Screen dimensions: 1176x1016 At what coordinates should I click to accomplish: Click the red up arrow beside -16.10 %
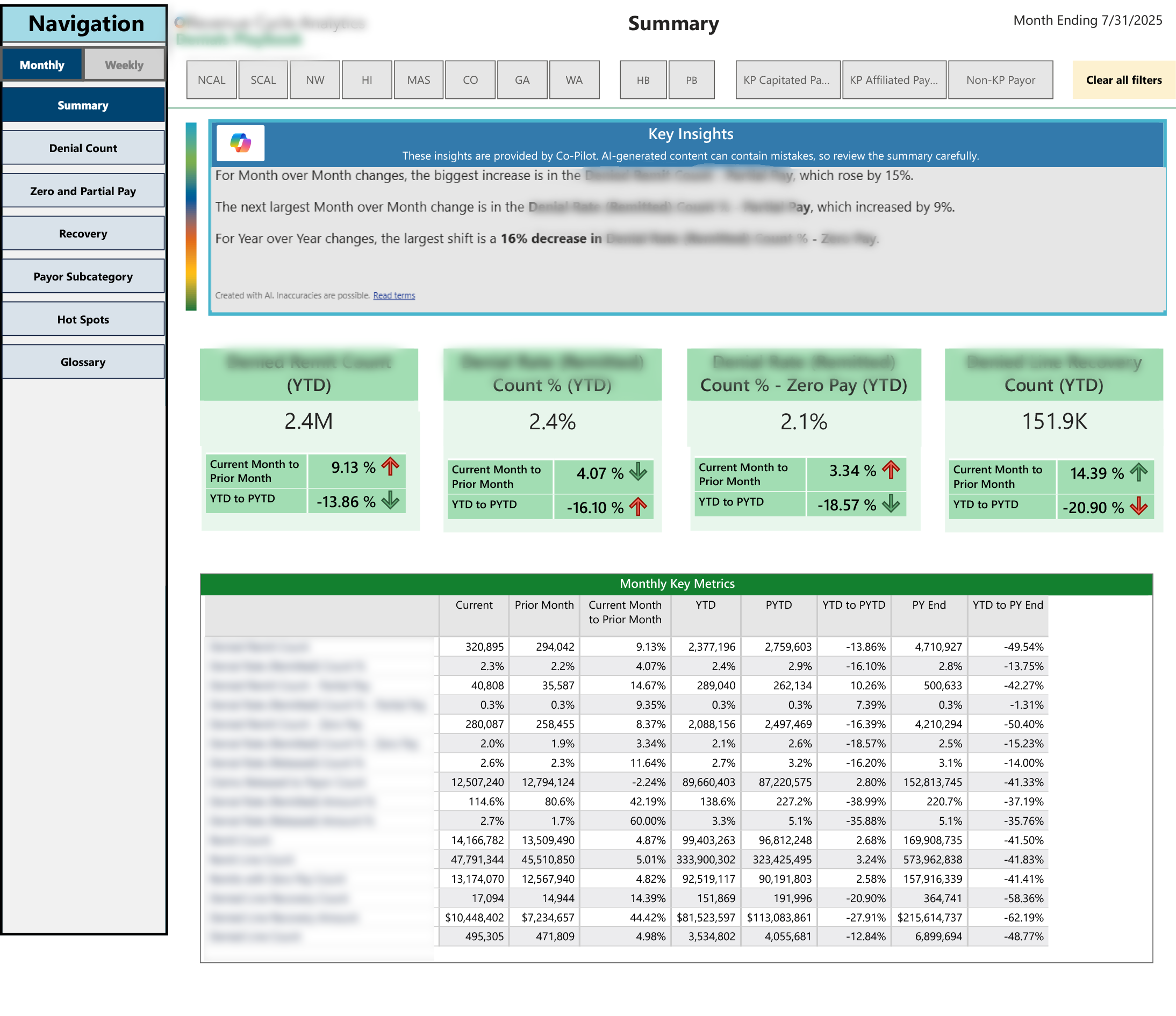point(638,507)
